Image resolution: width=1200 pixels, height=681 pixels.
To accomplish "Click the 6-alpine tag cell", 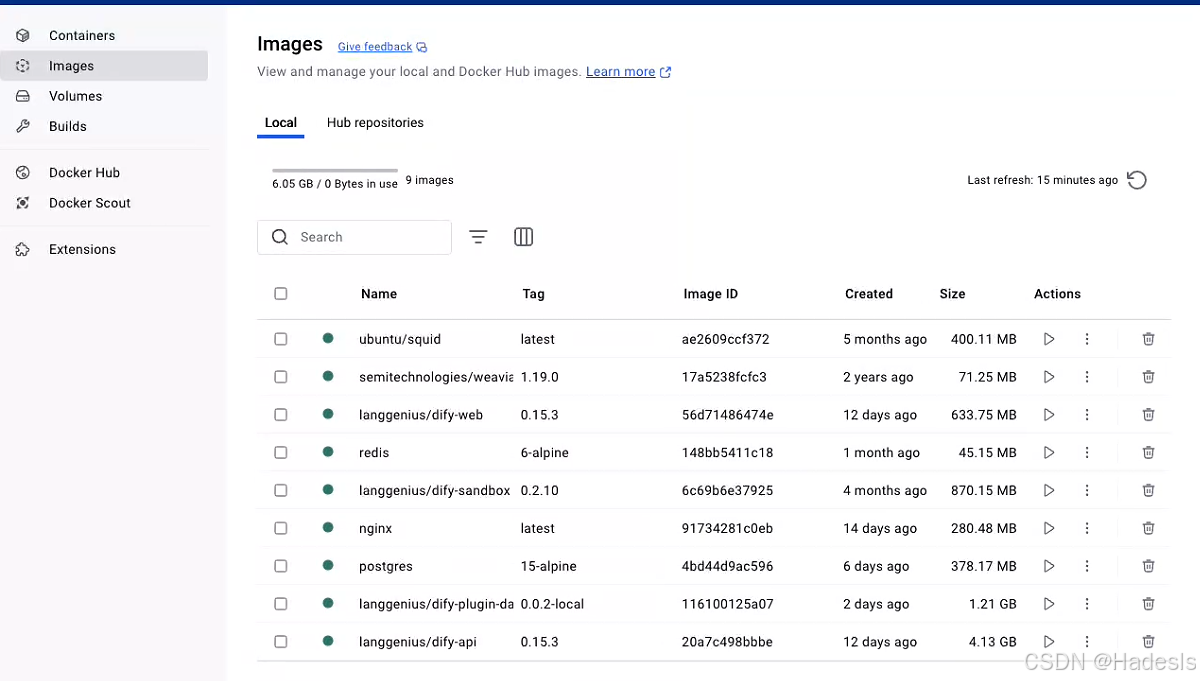I will click(x=545, y=453).
